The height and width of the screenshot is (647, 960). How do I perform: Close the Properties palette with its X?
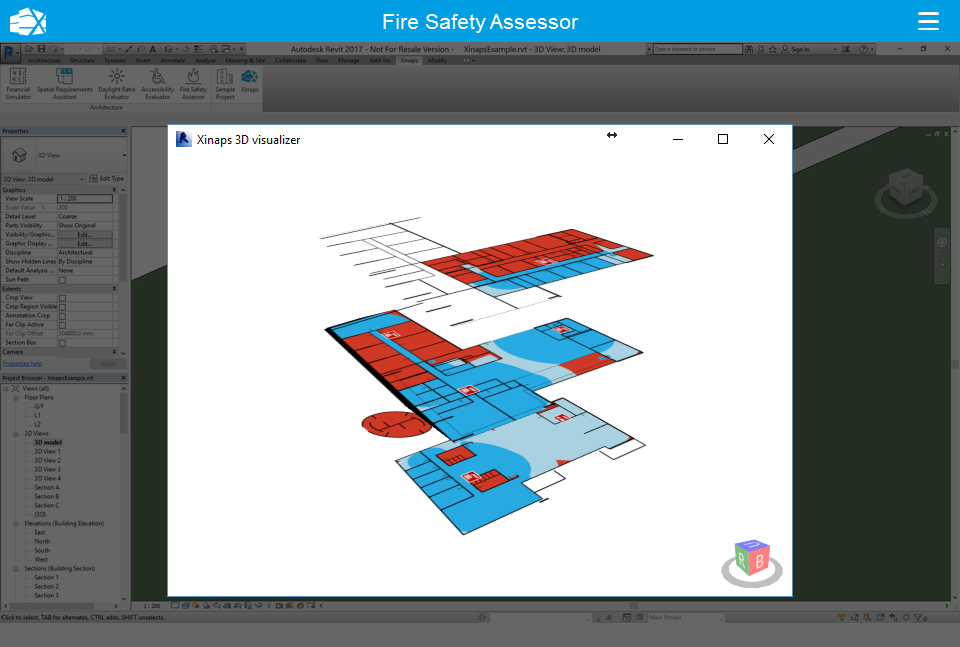click(123, 131)
